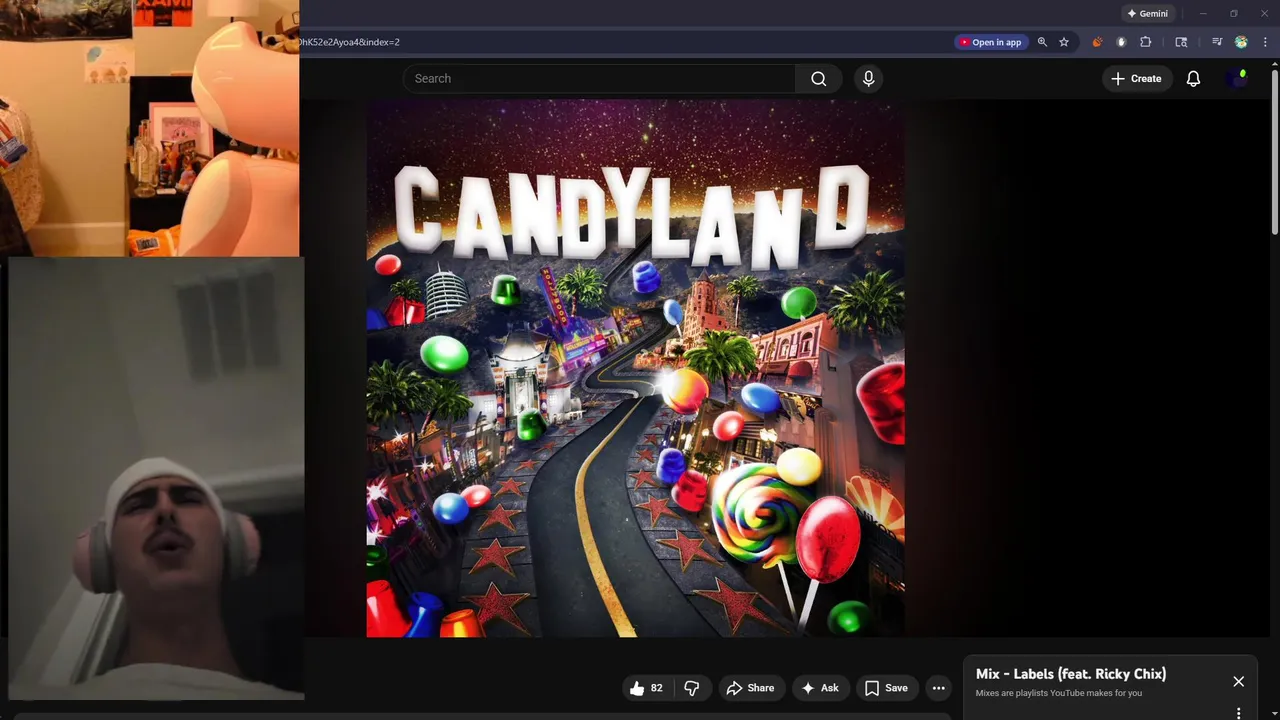This screenshot has width=1280, height=720.
Task: Open the tab search side panel icon
Action: [1181, 42]
